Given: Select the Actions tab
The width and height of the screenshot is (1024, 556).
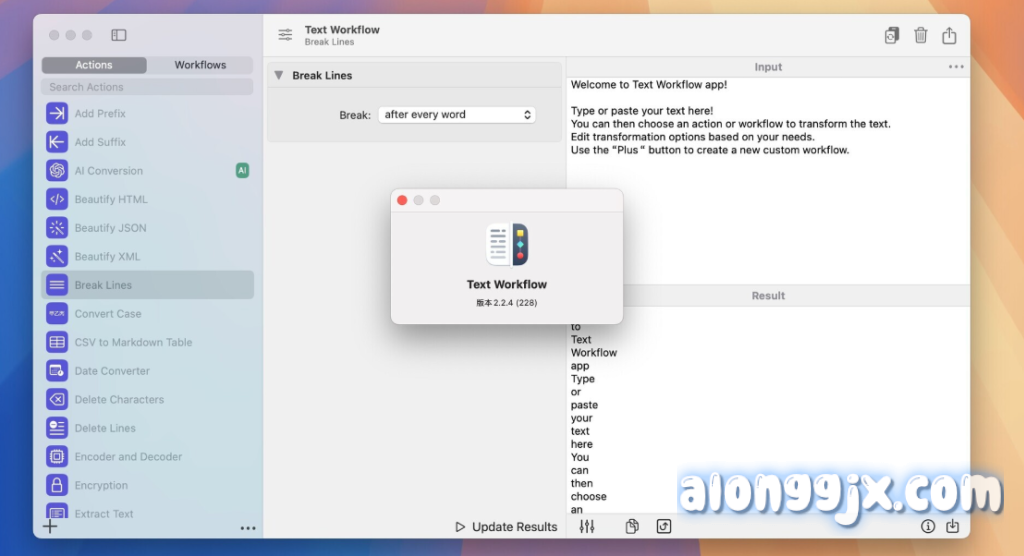Looking at the screenshot, I should click(x=94, y=65).
